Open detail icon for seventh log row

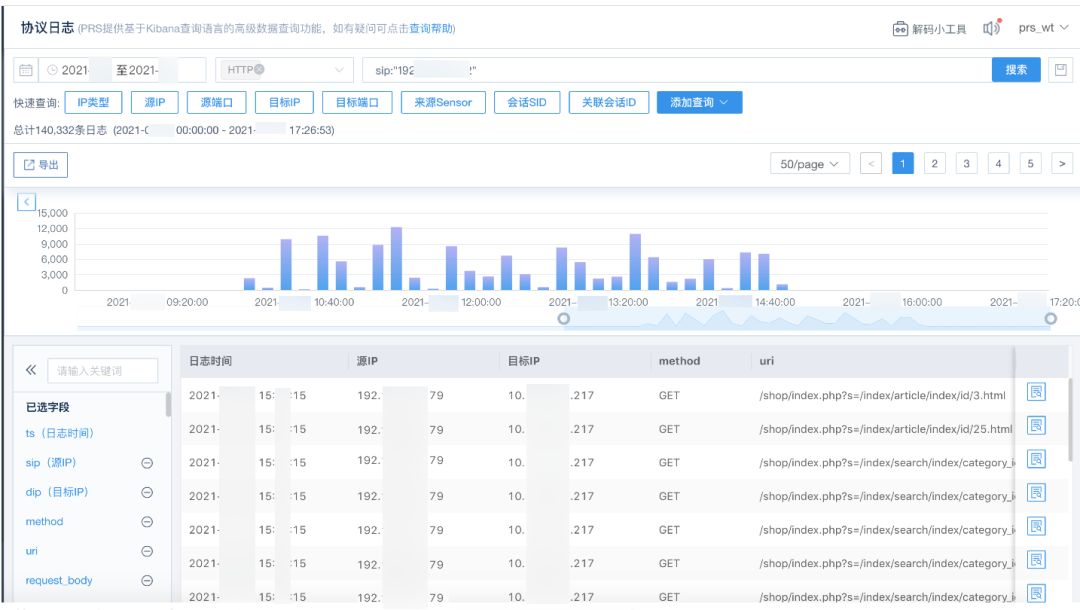pyautogui.click(x=1037, y=593)
